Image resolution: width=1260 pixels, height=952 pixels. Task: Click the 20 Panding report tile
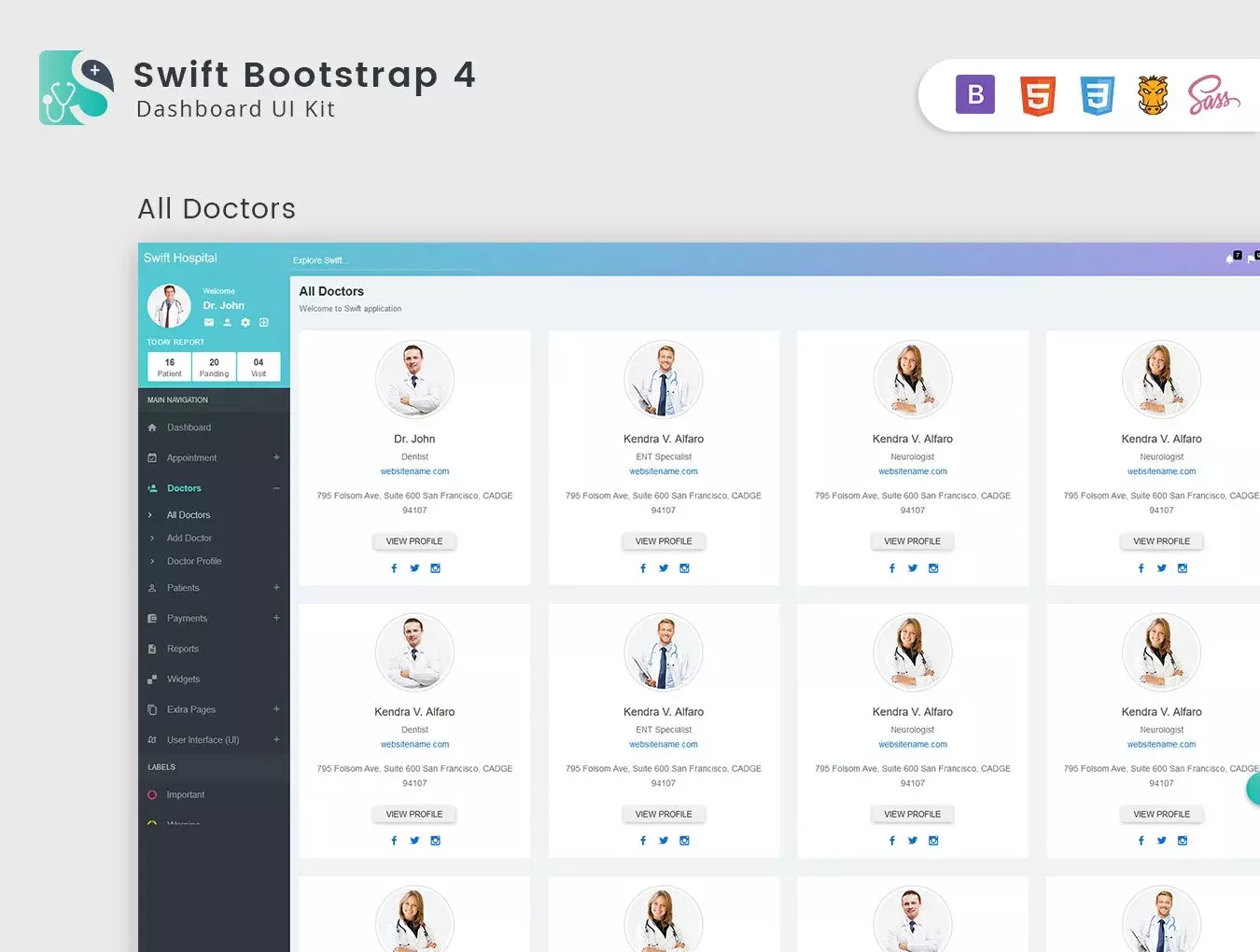click(x=214, y=367)
